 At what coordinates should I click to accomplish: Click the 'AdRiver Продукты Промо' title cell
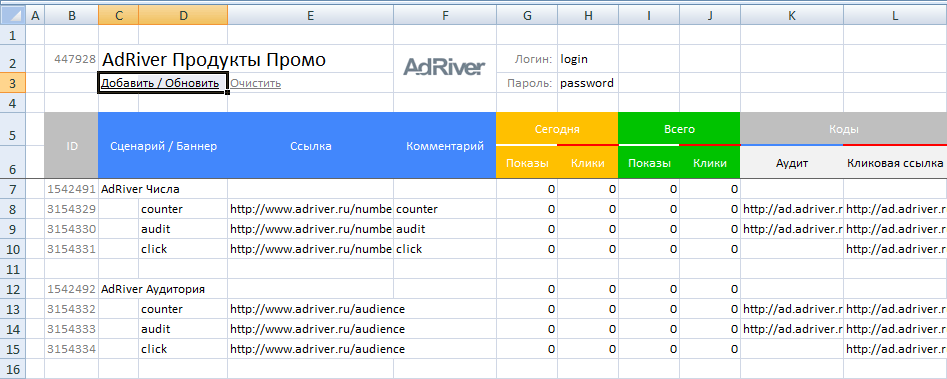(214, 60)
